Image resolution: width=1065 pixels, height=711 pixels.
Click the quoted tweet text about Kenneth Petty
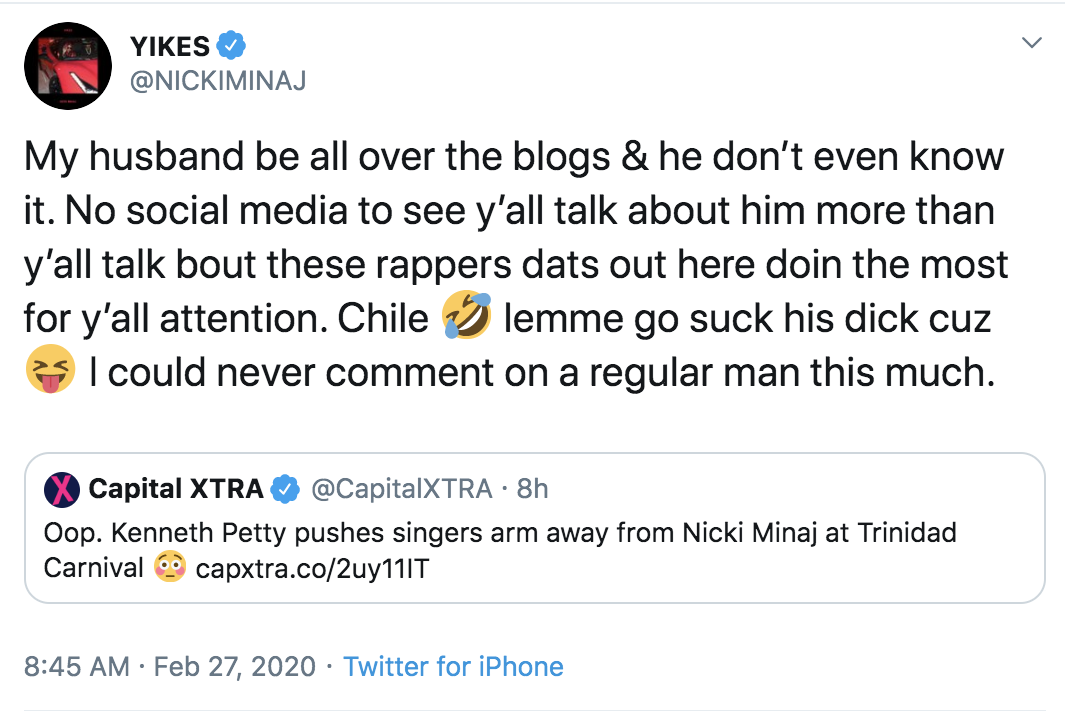pos(500,532)
